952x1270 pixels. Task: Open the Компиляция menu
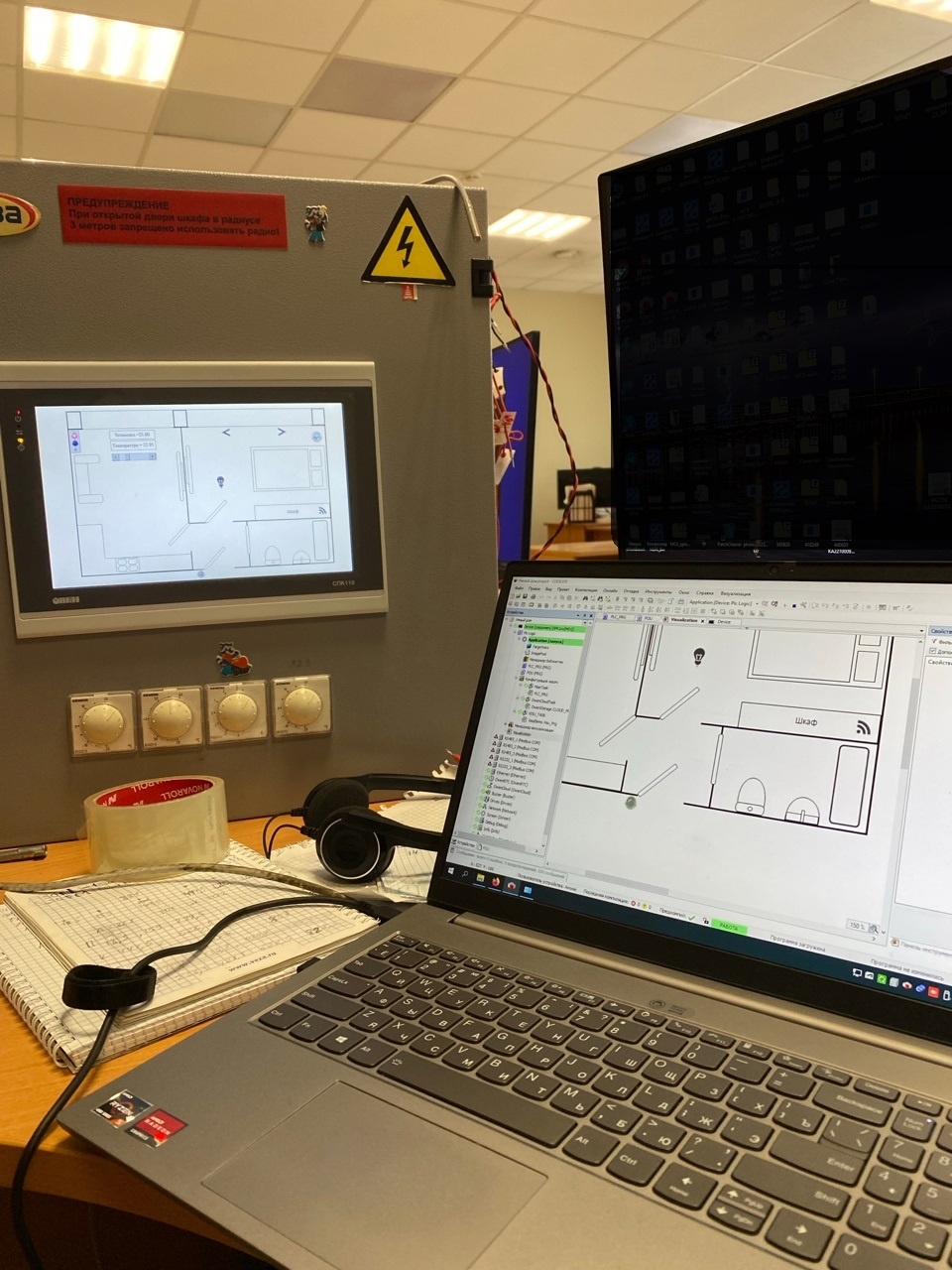[586, 590]
